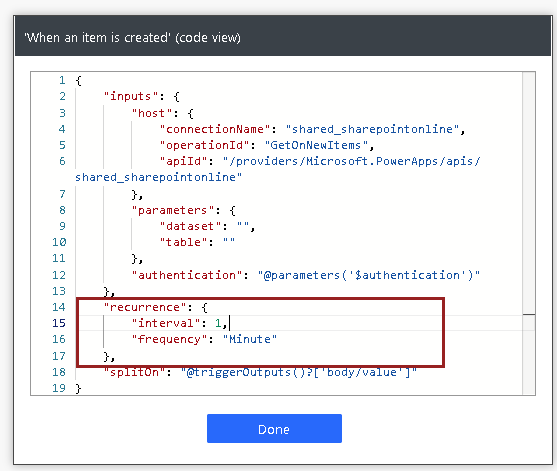
Task: Click the "table" key on line 10
Action: point(183,242)
